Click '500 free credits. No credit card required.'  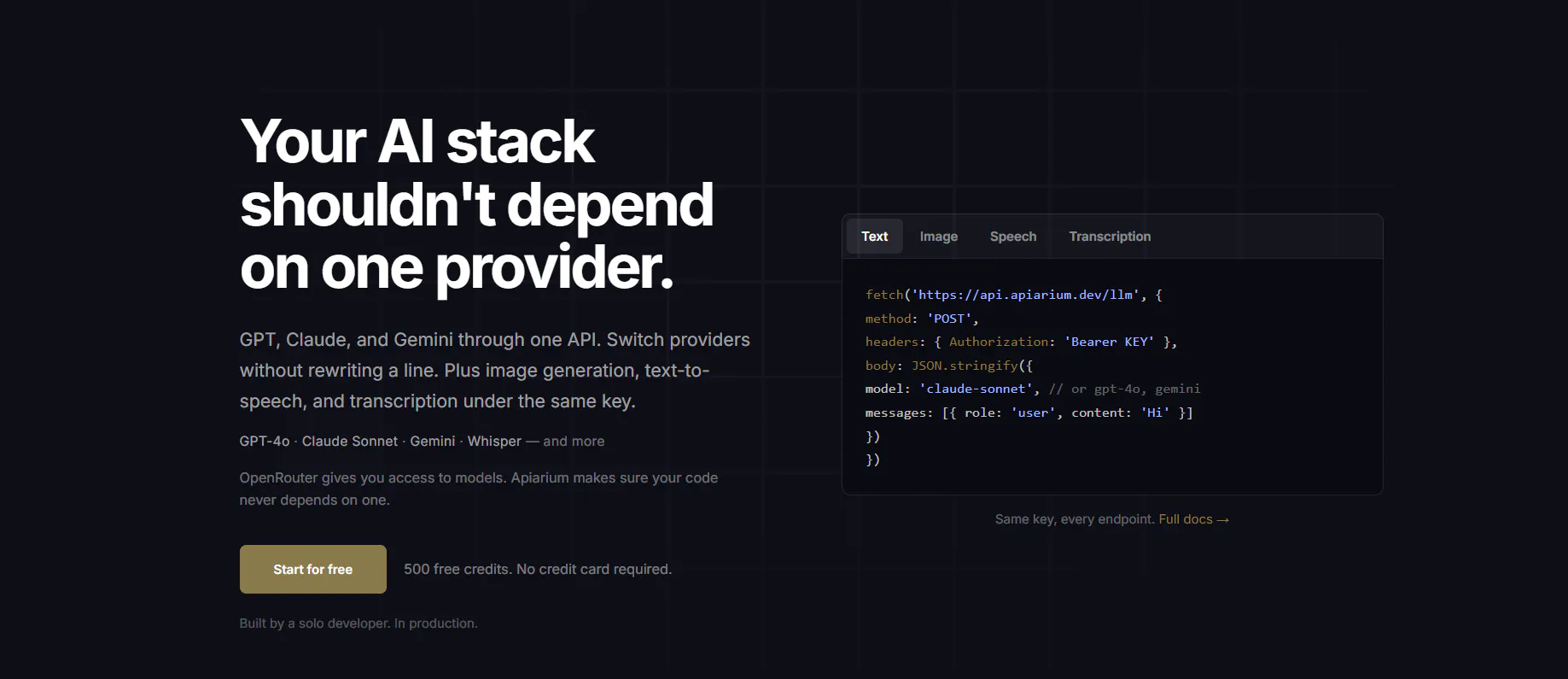[x=538, y=569]
